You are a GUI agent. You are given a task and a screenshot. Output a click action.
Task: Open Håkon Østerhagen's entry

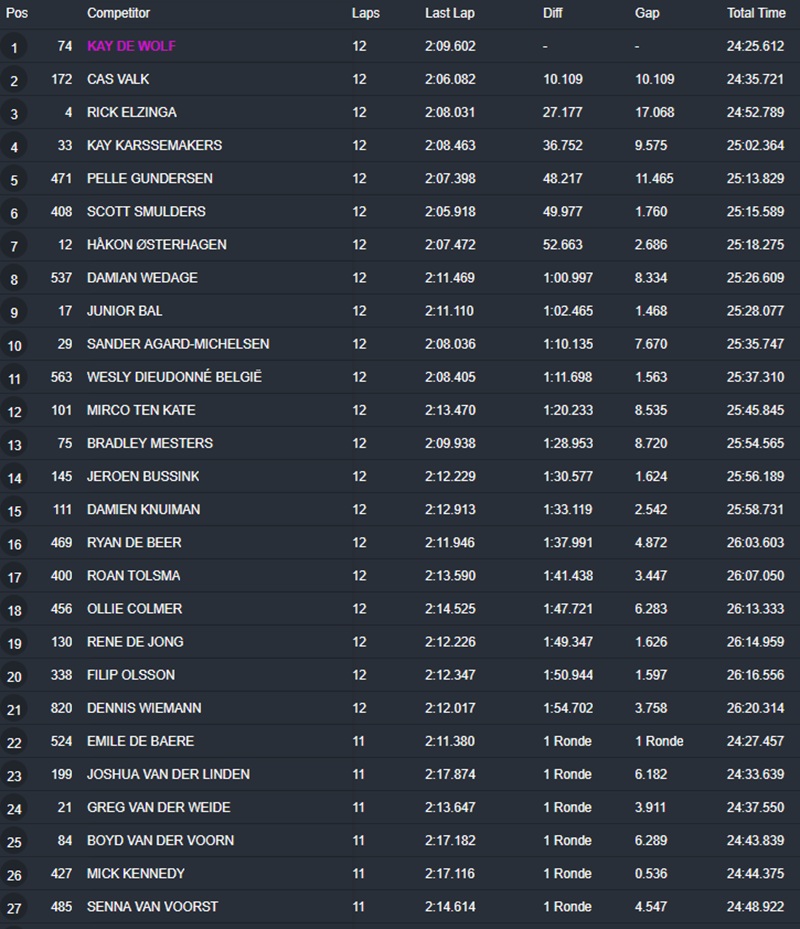tap(156, 244)
